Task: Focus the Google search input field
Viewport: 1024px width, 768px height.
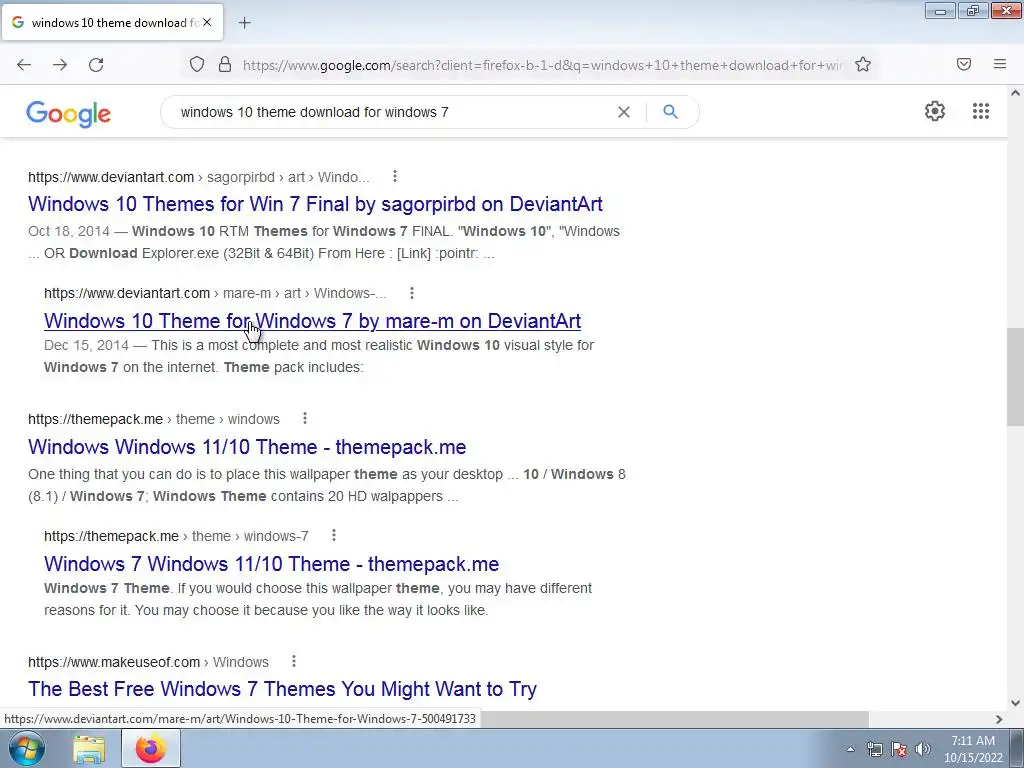Action: [392, 112]
